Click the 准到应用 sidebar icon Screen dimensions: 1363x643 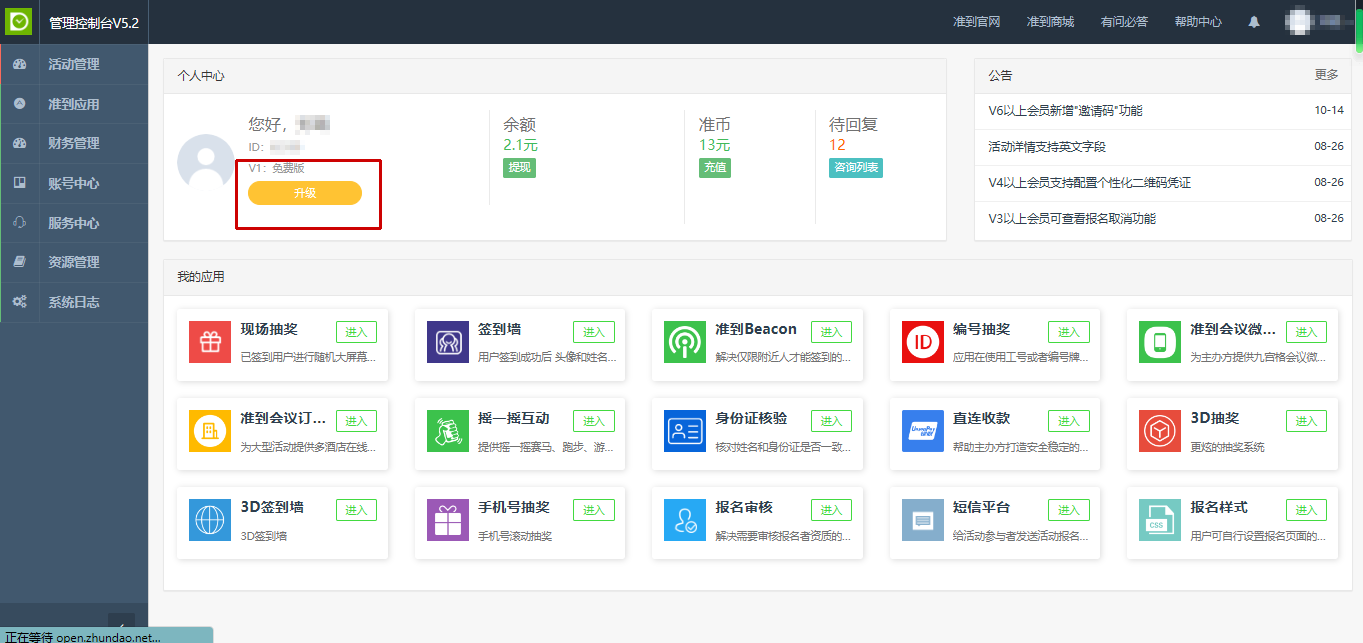tap(19, 104)
